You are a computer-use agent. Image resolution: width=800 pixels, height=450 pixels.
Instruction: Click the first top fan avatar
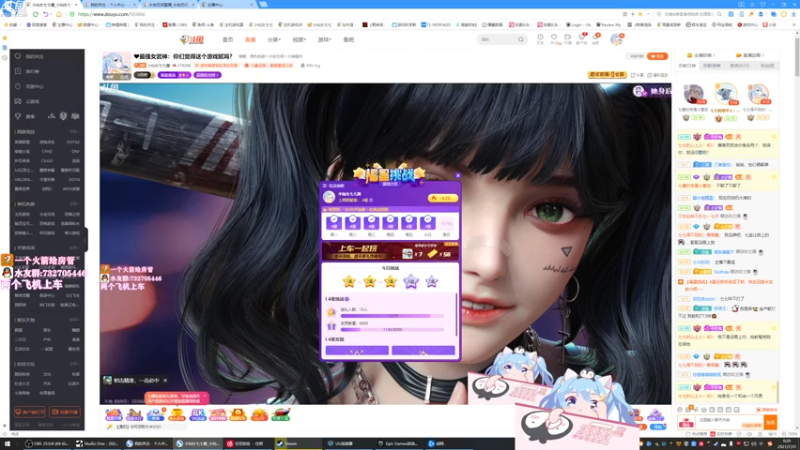click(x=693, y=94)
